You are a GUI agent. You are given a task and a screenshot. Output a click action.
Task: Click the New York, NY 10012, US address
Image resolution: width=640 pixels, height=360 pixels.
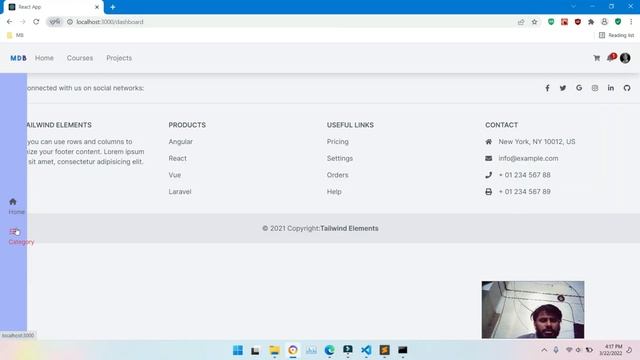pyautogui.click(x=537, y=142)
